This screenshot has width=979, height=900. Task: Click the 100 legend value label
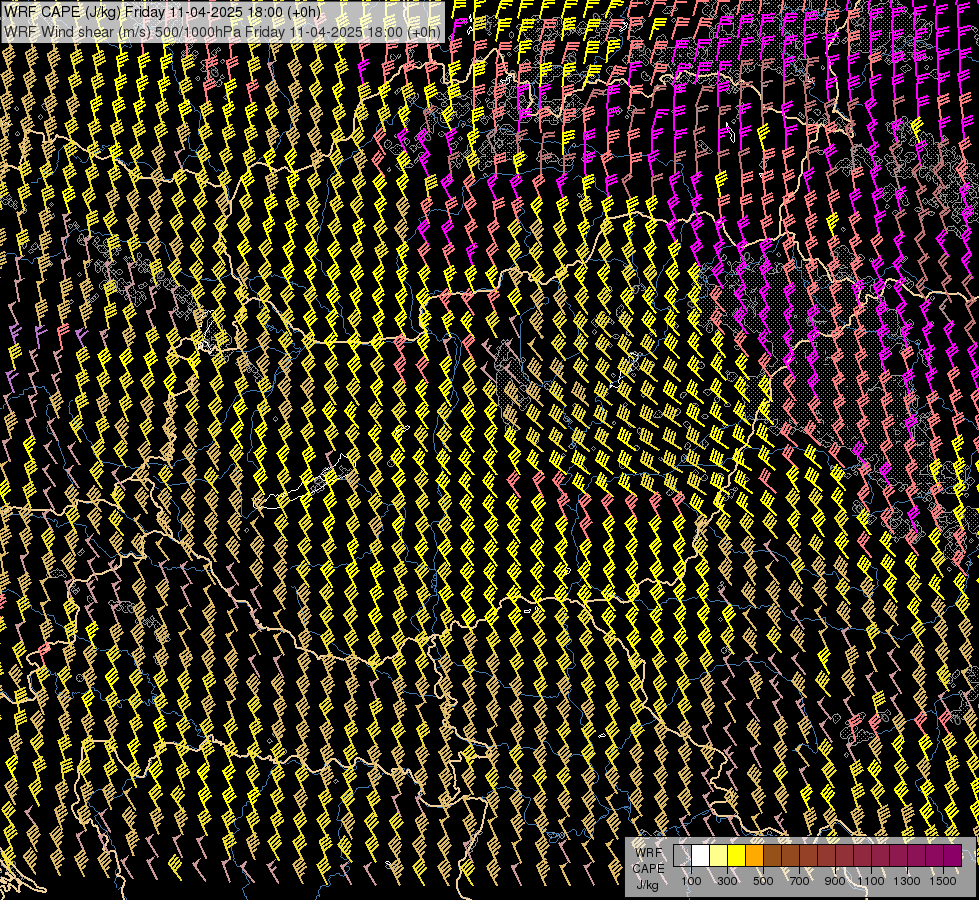(x=691, y=881)
